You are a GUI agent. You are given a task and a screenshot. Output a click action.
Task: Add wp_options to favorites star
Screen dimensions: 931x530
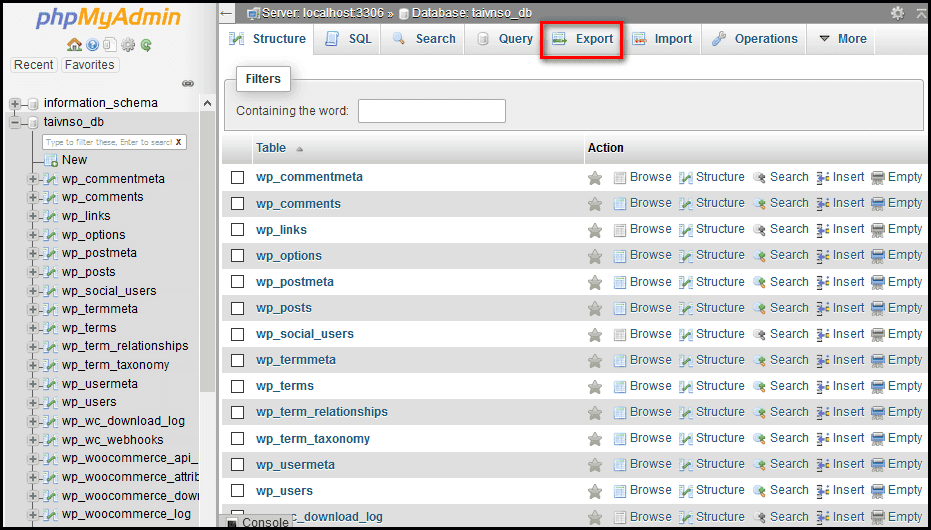[595, 256]
